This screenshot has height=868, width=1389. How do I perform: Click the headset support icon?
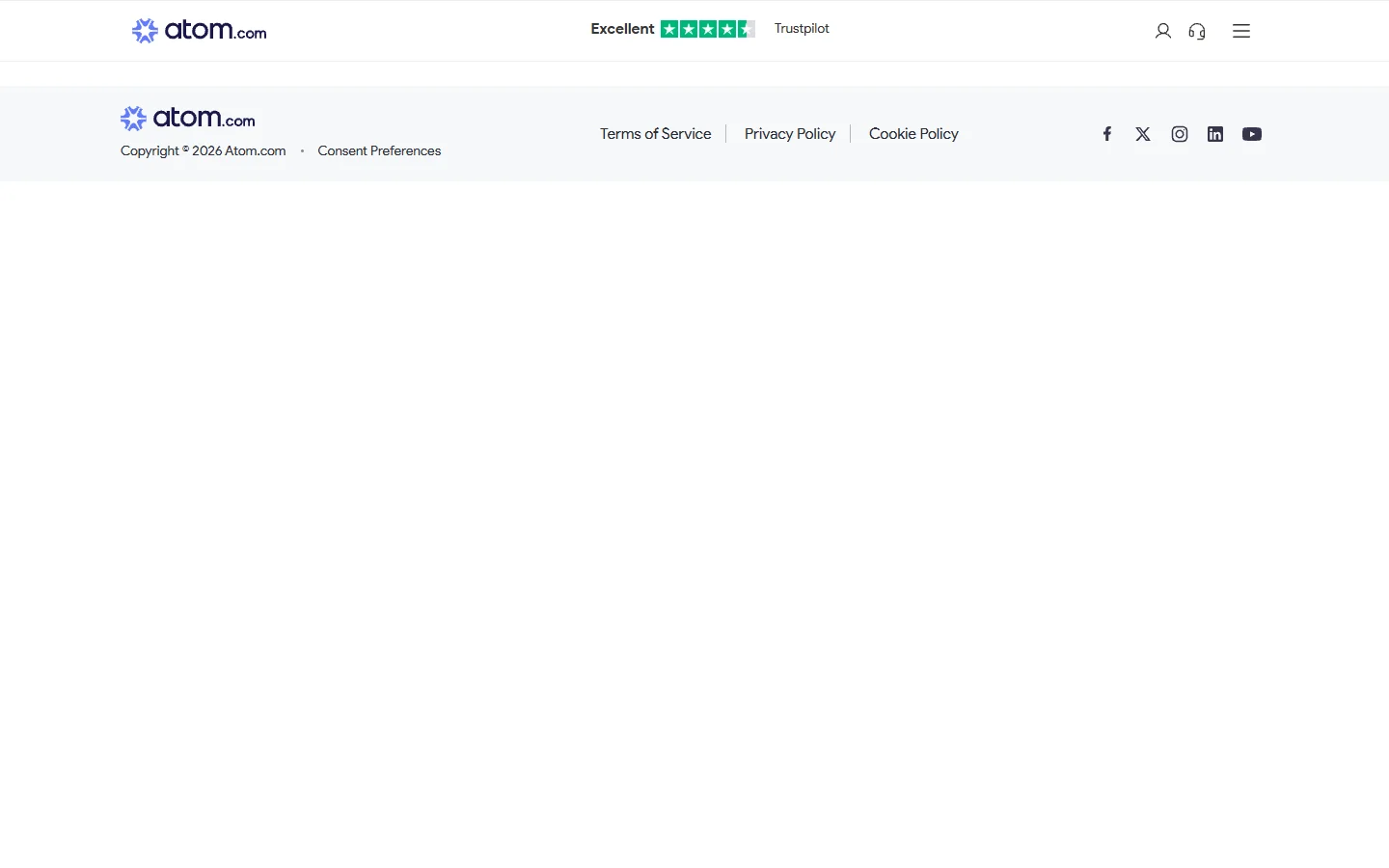1197,31
